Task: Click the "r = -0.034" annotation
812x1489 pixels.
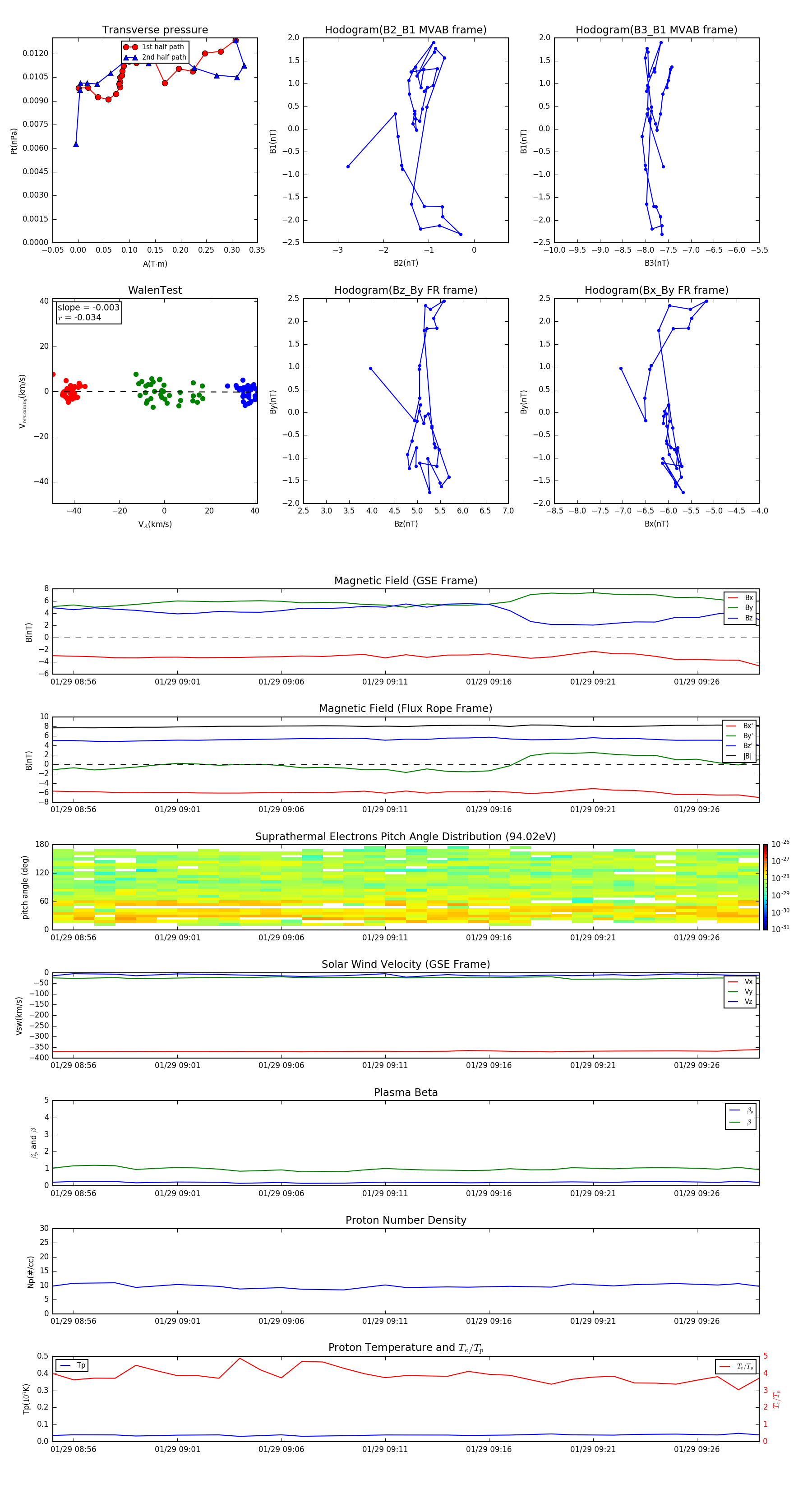Action: (80, 317)
